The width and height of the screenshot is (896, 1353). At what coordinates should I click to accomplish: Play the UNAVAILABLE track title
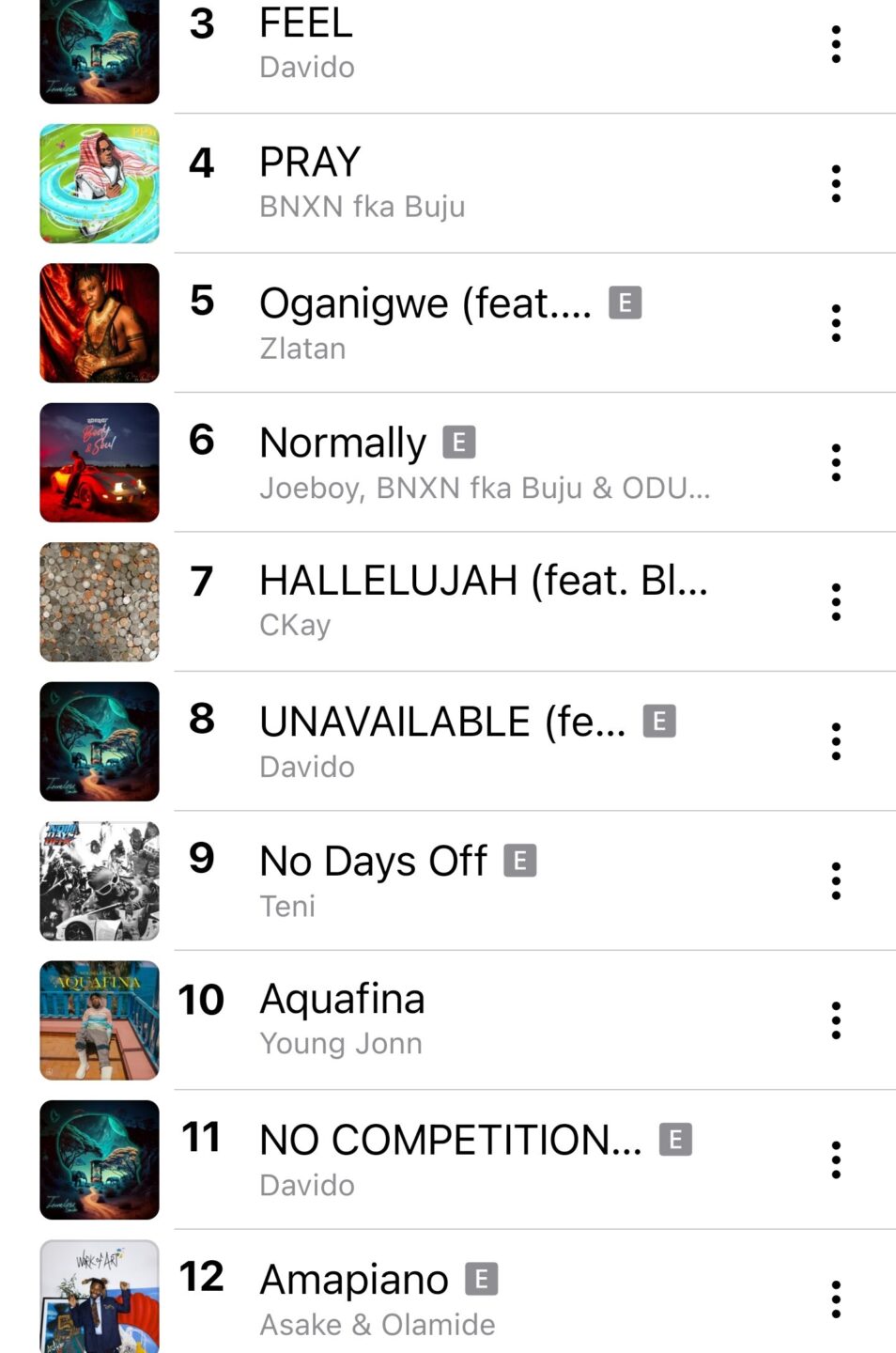click(441, 722)
